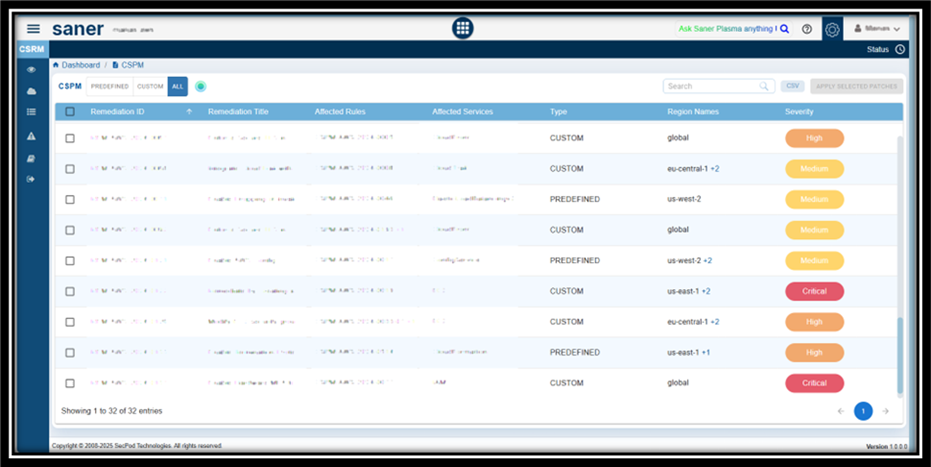Select the warning triangle sidebar icon
This screenshot has width=931, height=467.
pyautogui.click(x=31, y=136)
